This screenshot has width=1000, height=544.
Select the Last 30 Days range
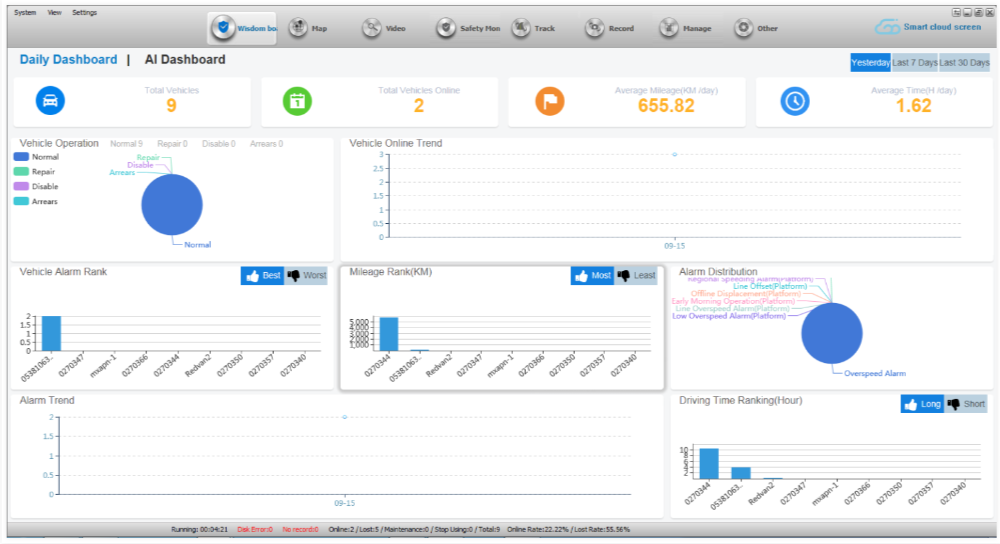click(964, 62)
